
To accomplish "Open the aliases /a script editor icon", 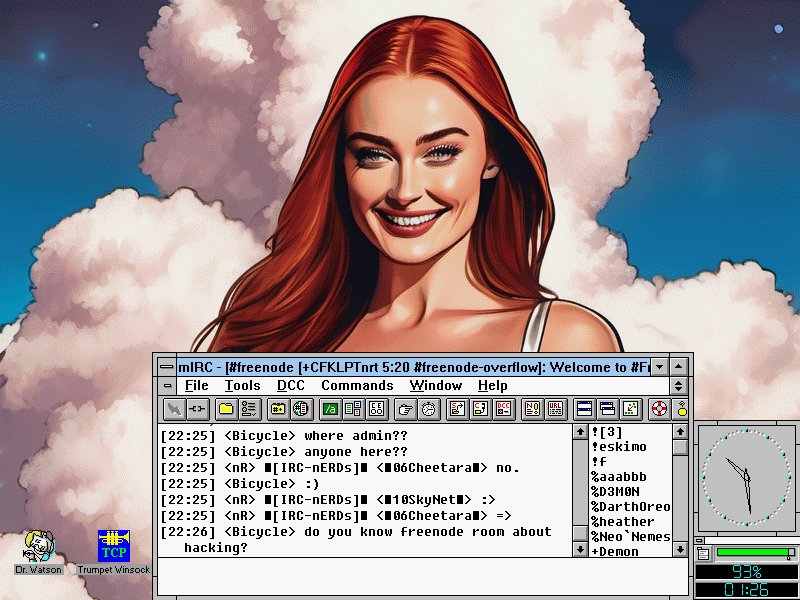I will point(329,408).
